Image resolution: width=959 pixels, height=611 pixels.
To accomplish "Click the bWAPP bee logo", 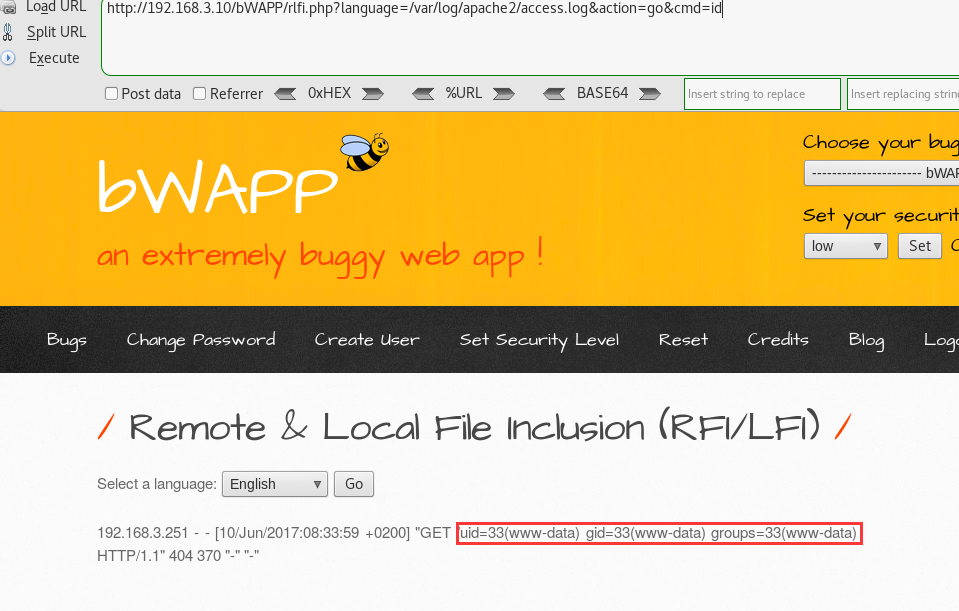I will [365, 152].
